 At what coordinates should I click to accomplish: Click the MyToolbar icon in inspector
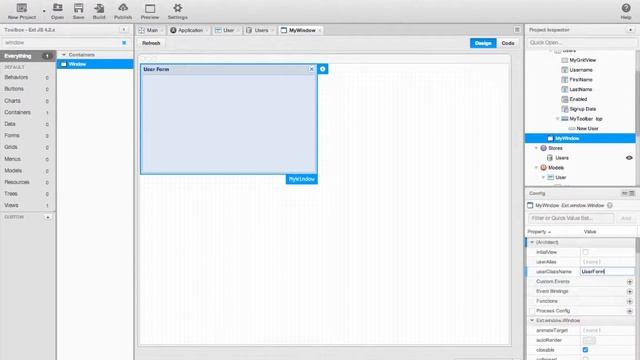(x=565, y=119)
